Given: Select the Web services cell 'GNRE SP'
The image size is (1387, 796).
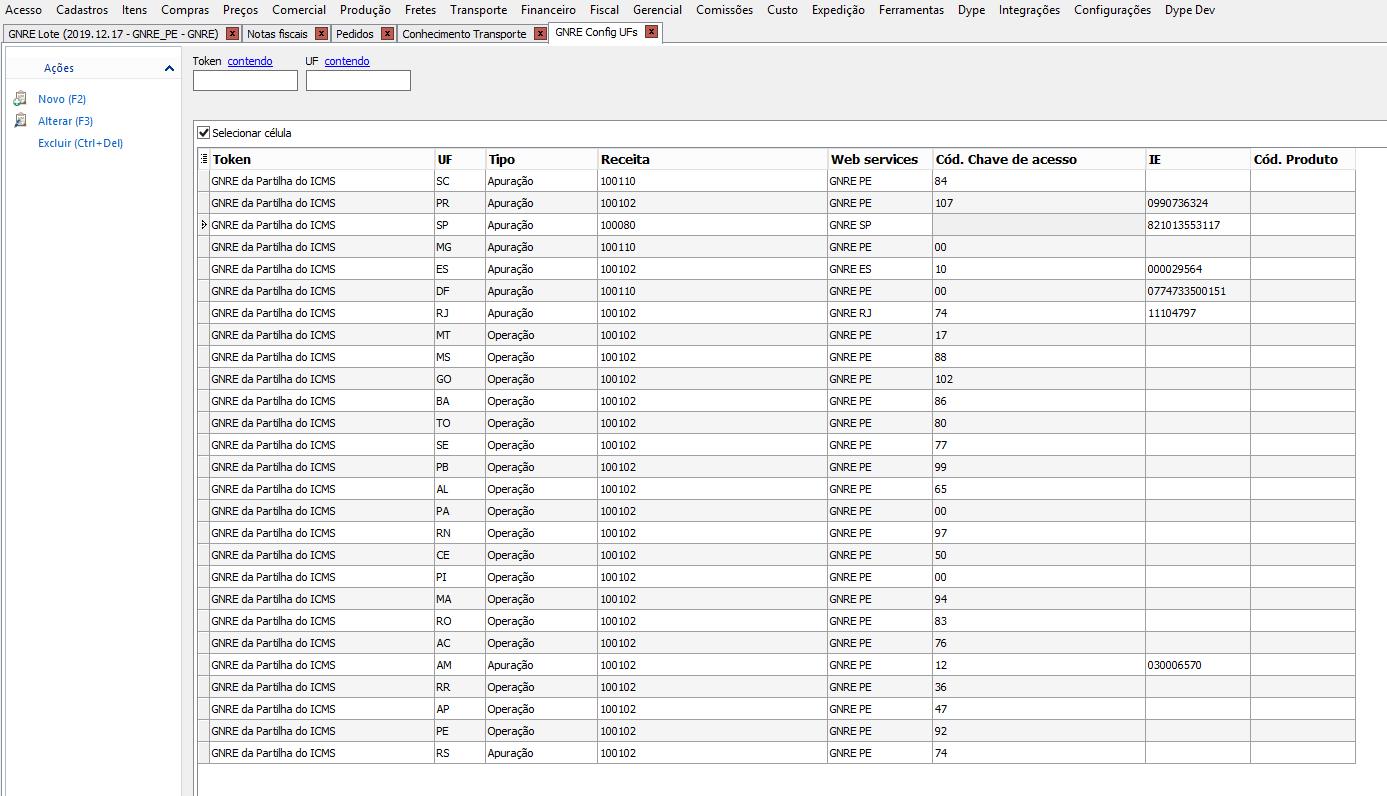Looking at the screenshot, I should click(880, 225).
